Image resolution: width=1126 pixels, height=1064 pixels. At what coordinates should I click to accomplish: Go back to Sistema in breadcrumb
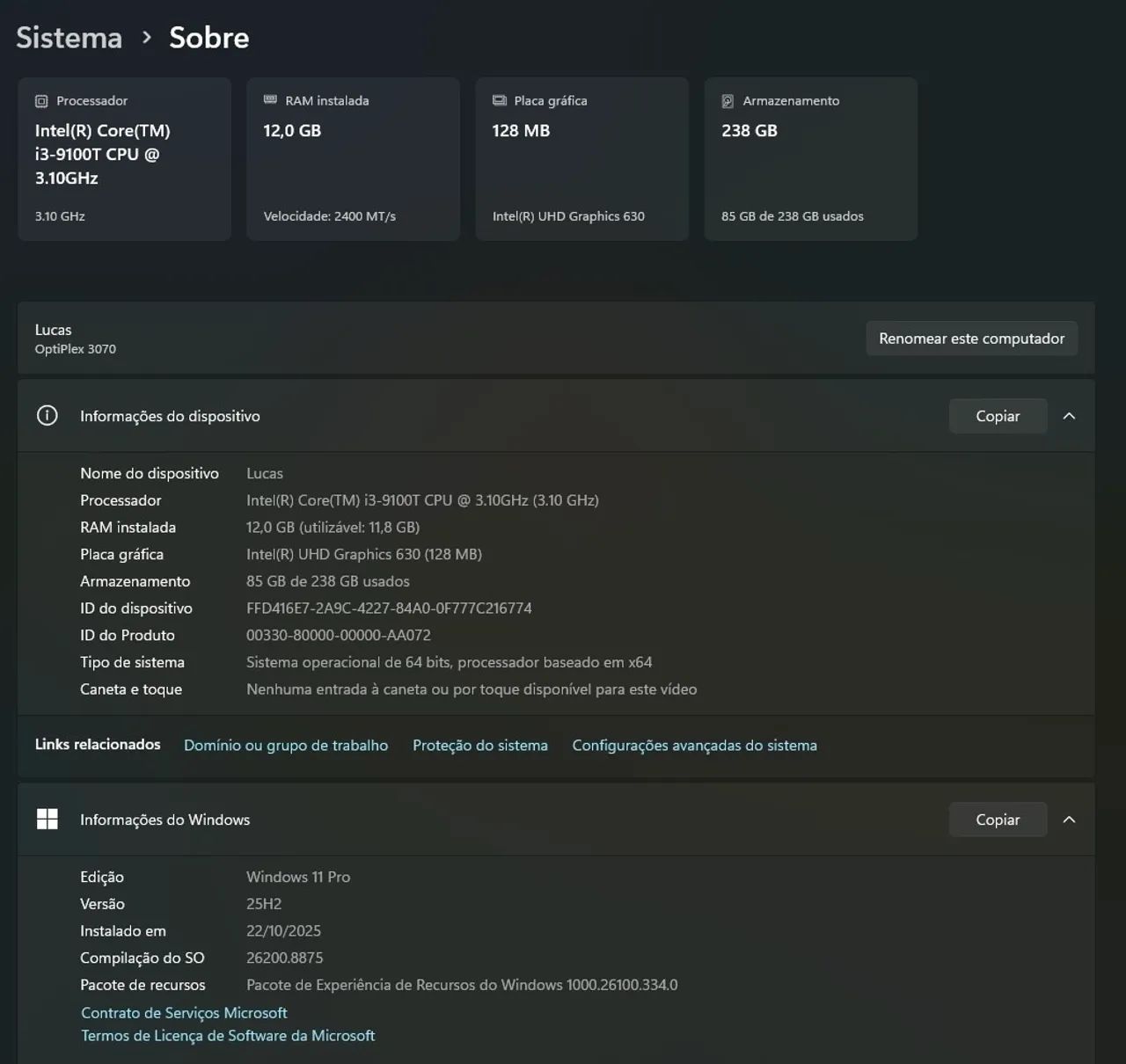tap(69, 38)
